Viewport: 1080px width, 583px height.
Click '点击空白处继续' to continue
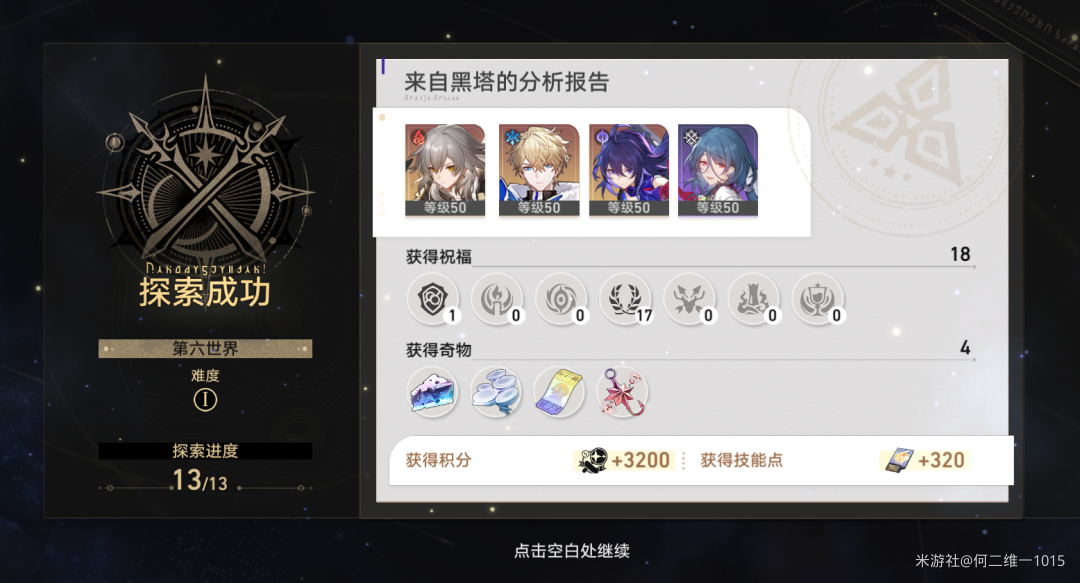[x=572, y=551]
